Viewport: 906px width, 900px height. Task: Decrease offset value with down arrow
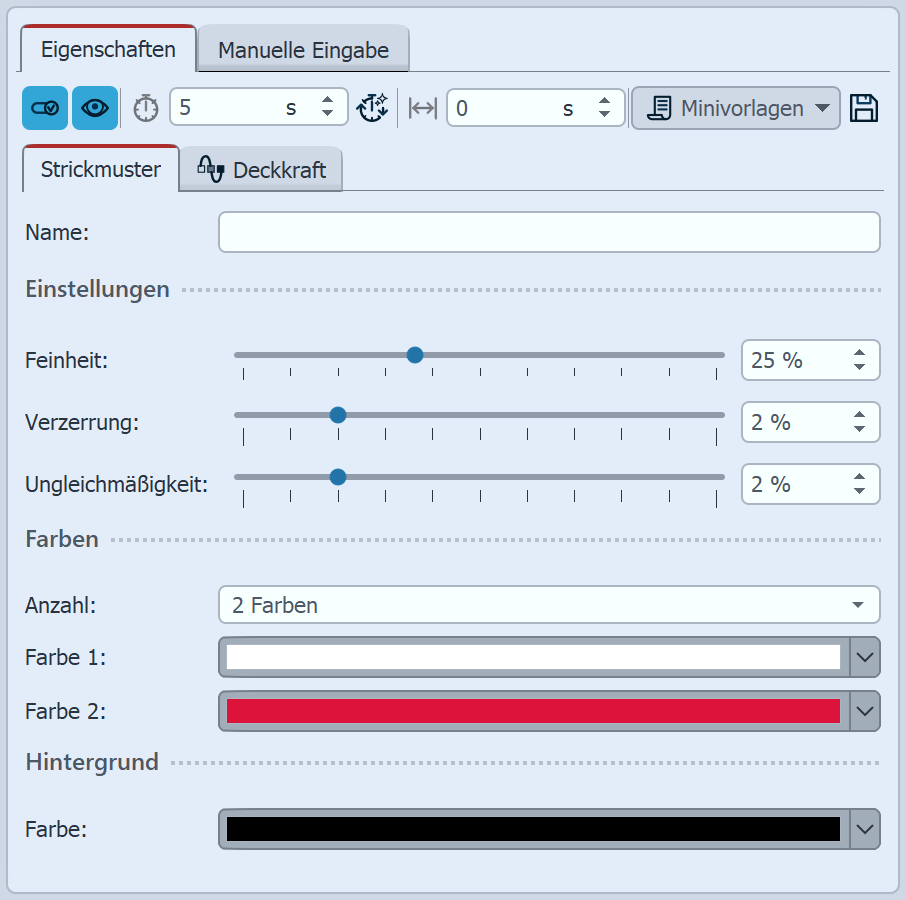pos(604,114)
